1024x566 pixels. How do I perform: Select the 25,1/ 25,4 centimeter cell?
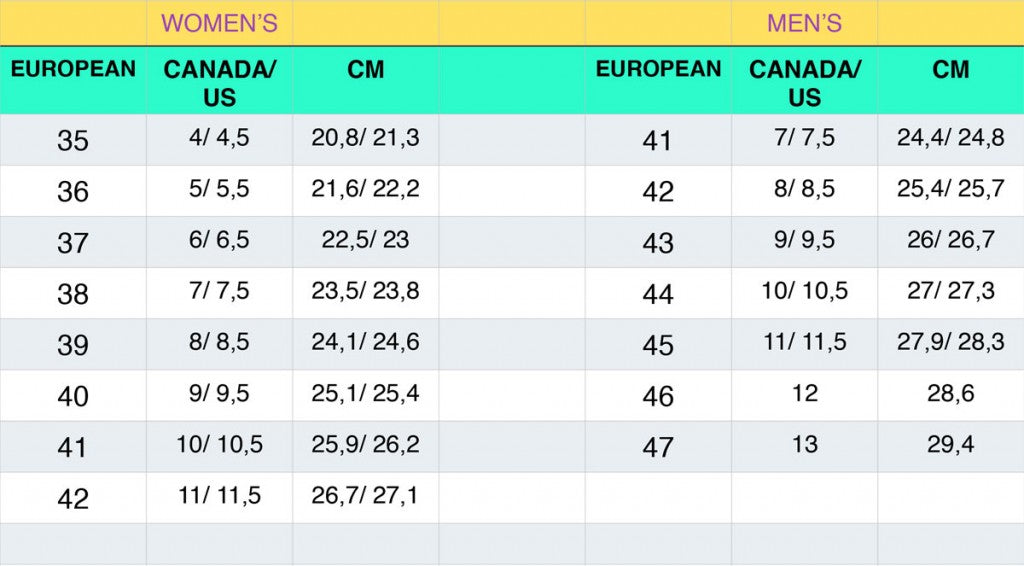click(x=365, y=394)
